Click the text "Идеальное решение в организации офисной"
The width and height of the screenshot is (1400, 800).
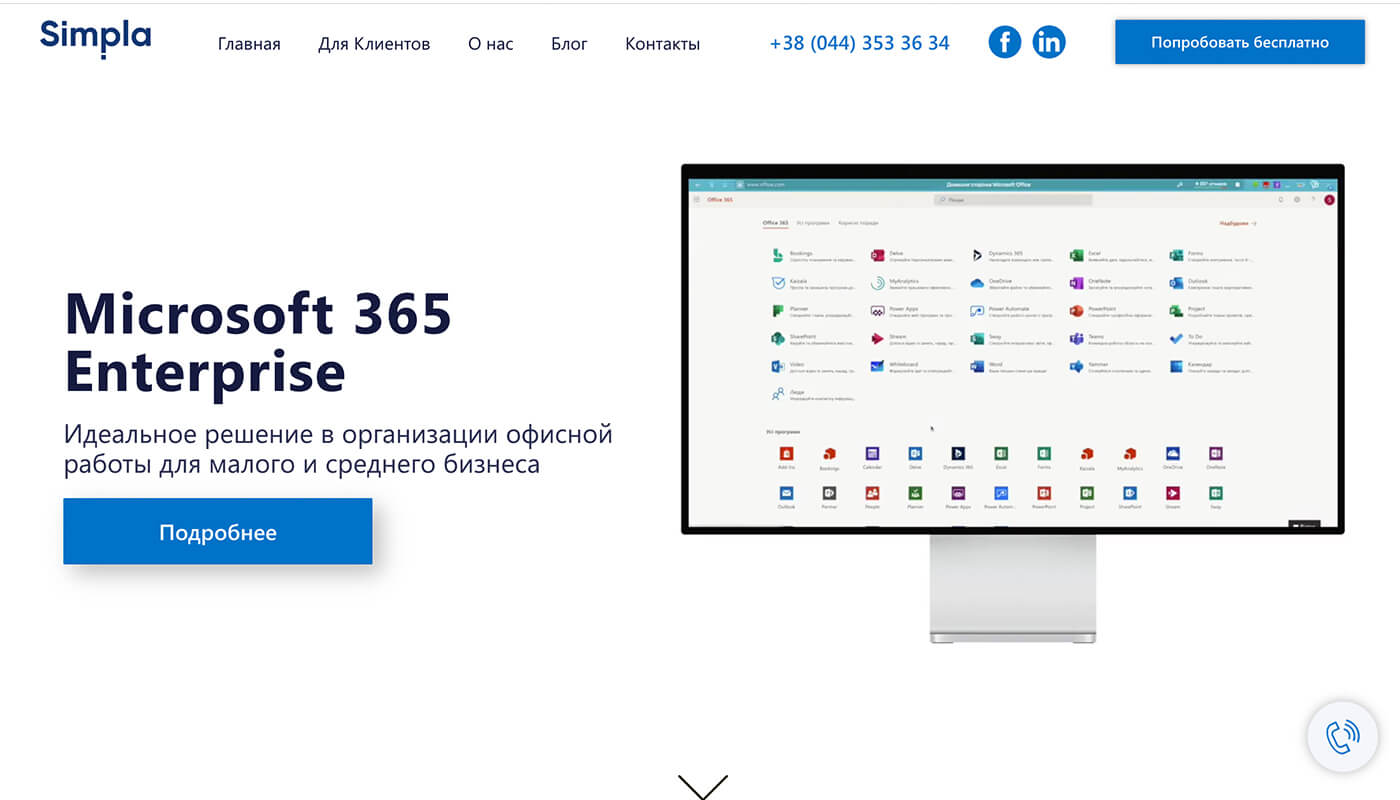(338, 435)
